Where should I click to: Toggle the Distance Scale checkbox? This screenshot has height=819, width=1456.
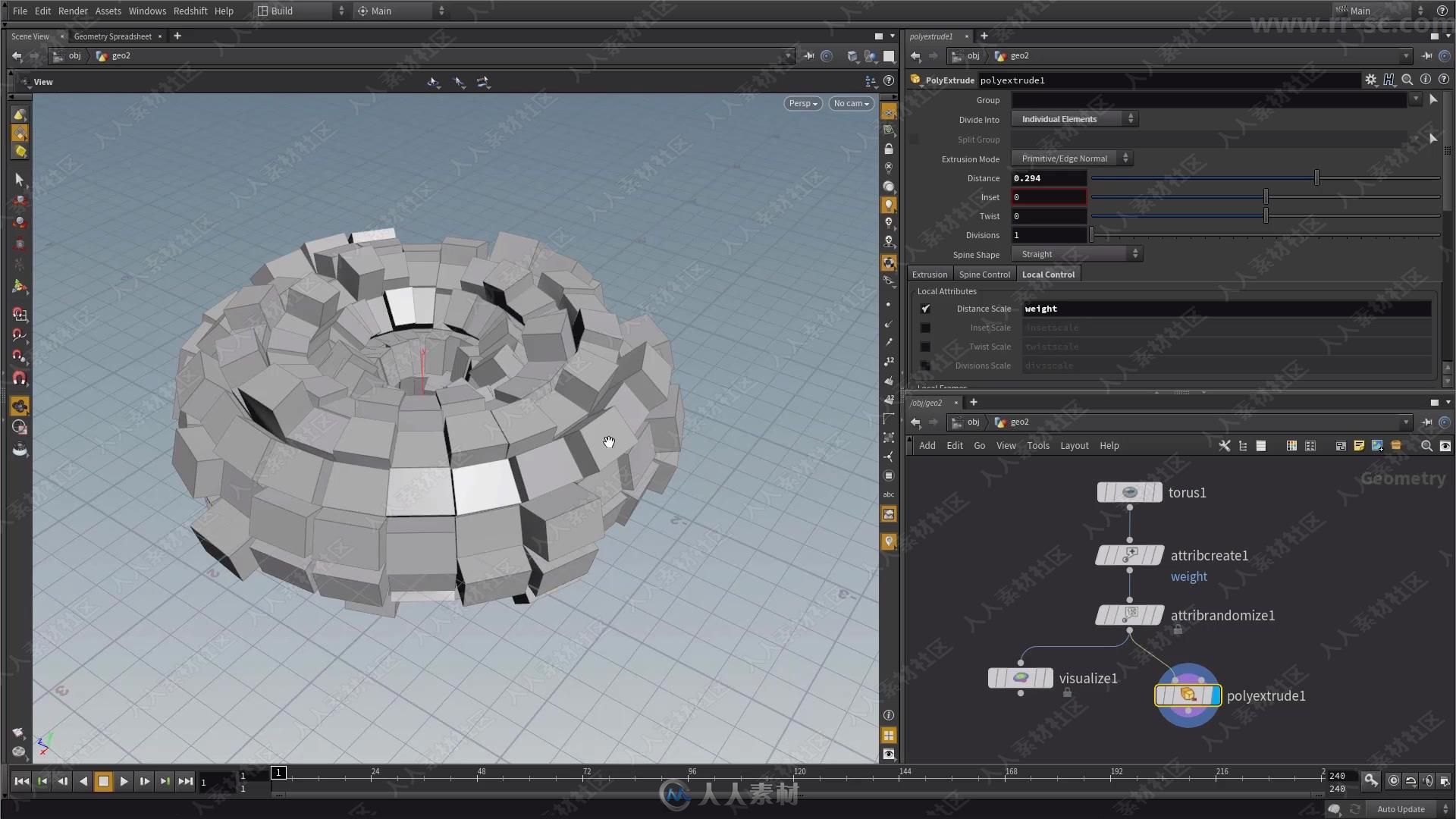pos(925,308)
